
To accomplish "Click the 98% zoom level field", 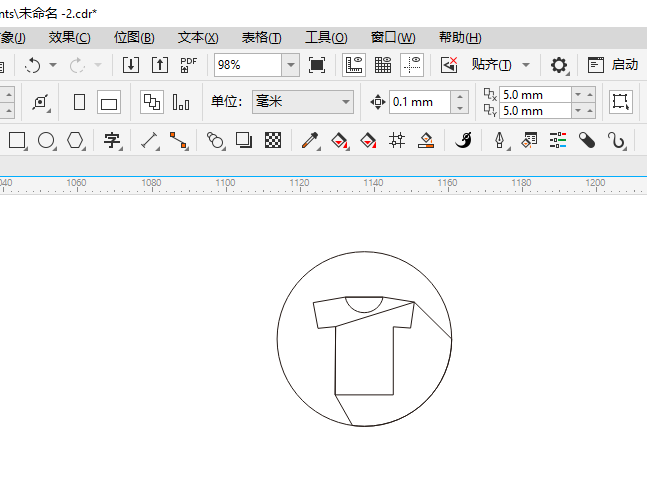I will [x=248, y=65].
